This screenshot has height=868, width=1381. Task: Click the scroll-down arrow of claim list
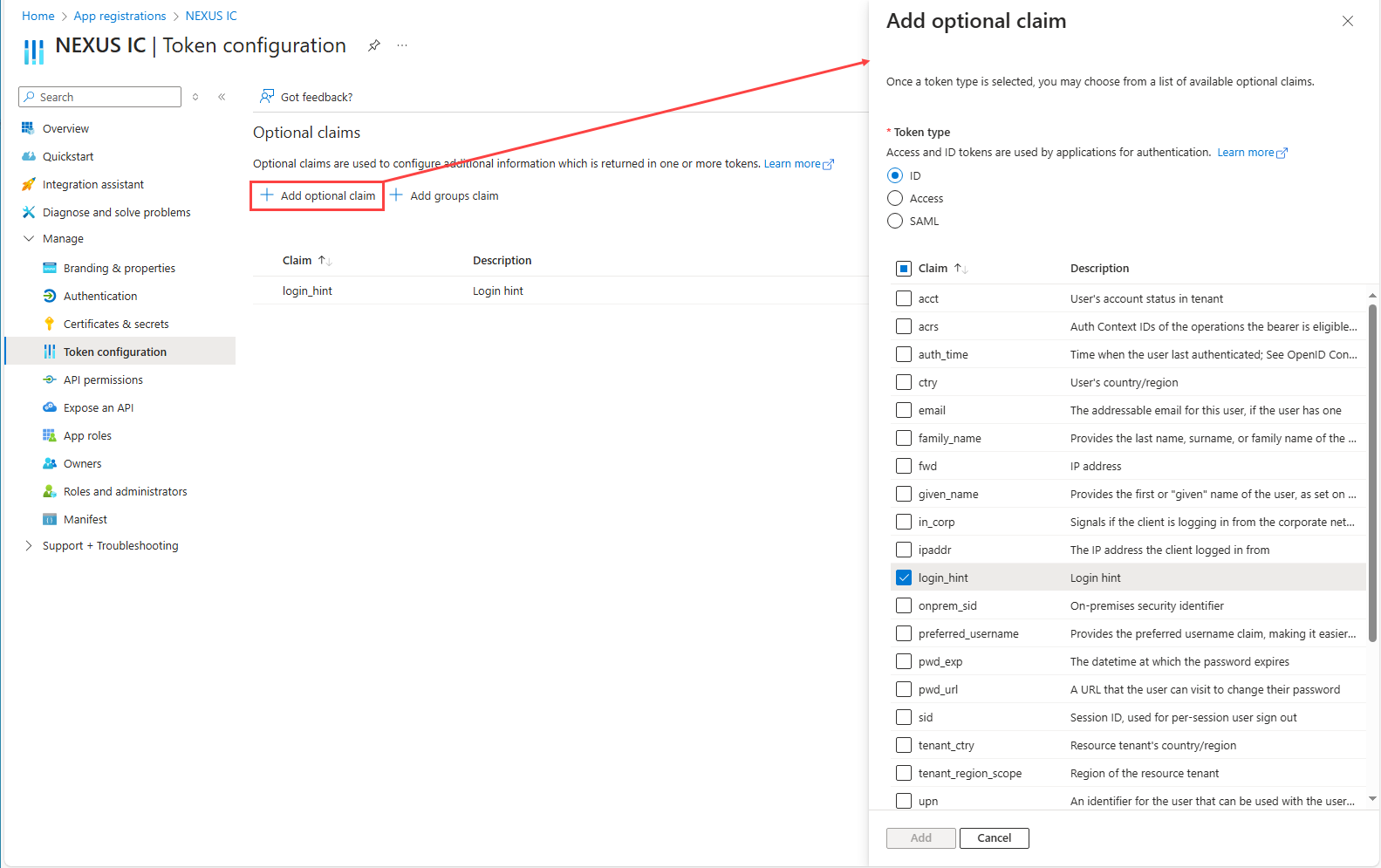click(1372, 798)
